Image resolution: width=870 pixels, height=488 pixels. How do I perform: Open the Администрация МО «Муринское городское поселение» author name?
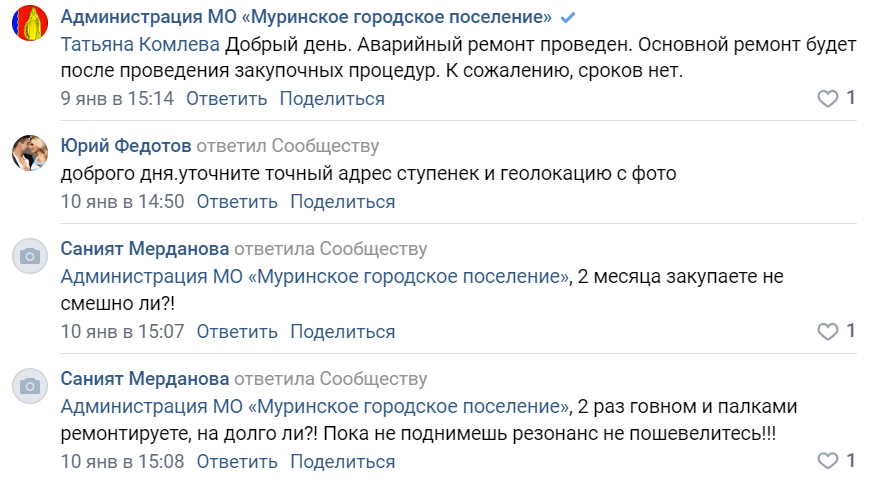(306, 18)
